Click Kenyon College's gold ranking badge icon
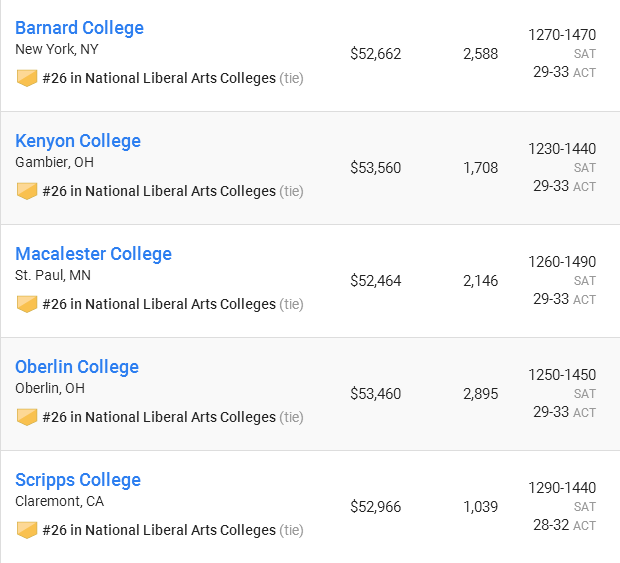 click(27, 191)
